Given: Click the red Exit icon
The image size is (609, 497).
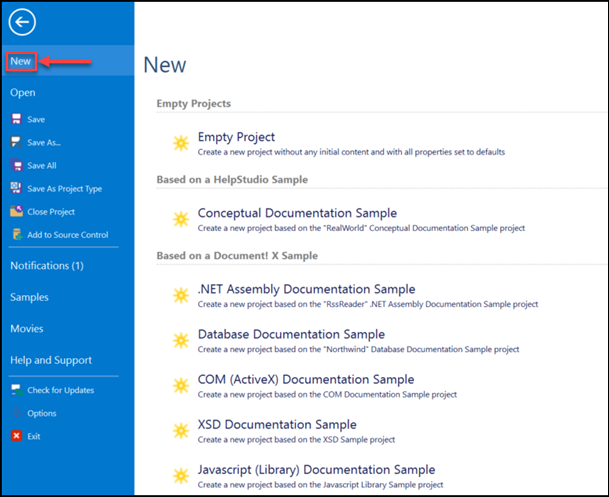Looking at the screenshot, I should (x=16, y=436).
